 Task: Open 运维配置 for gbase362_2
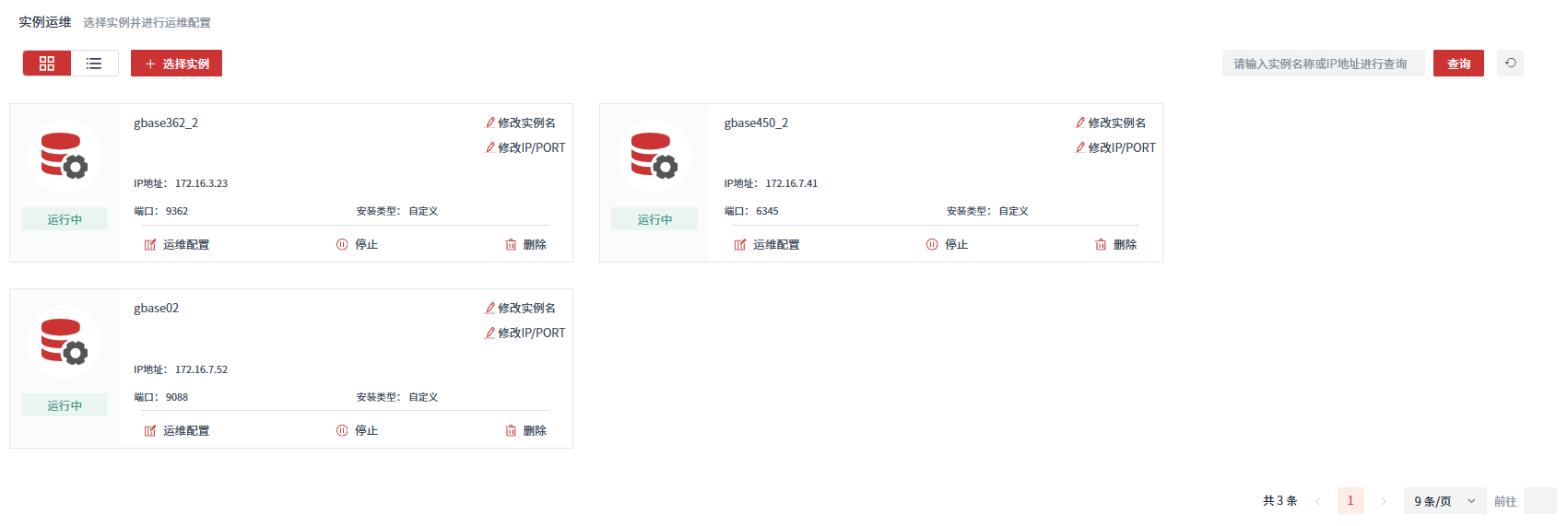coord(177,245)
